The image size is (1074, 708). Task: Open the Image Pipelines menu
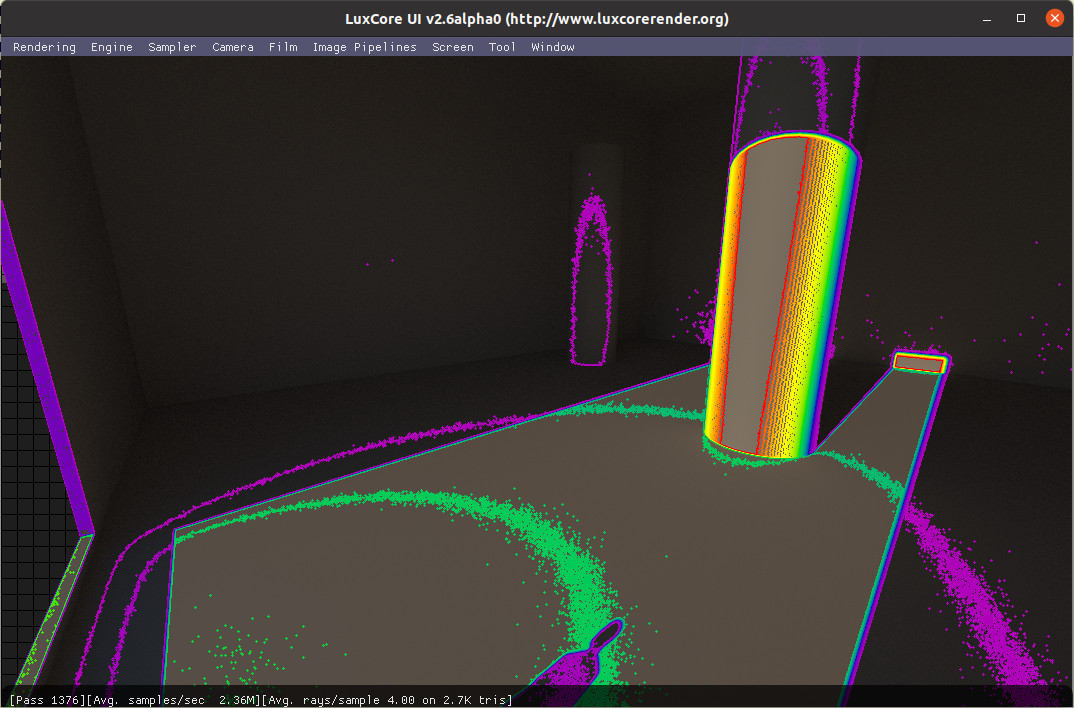click(x=362, y=47)
